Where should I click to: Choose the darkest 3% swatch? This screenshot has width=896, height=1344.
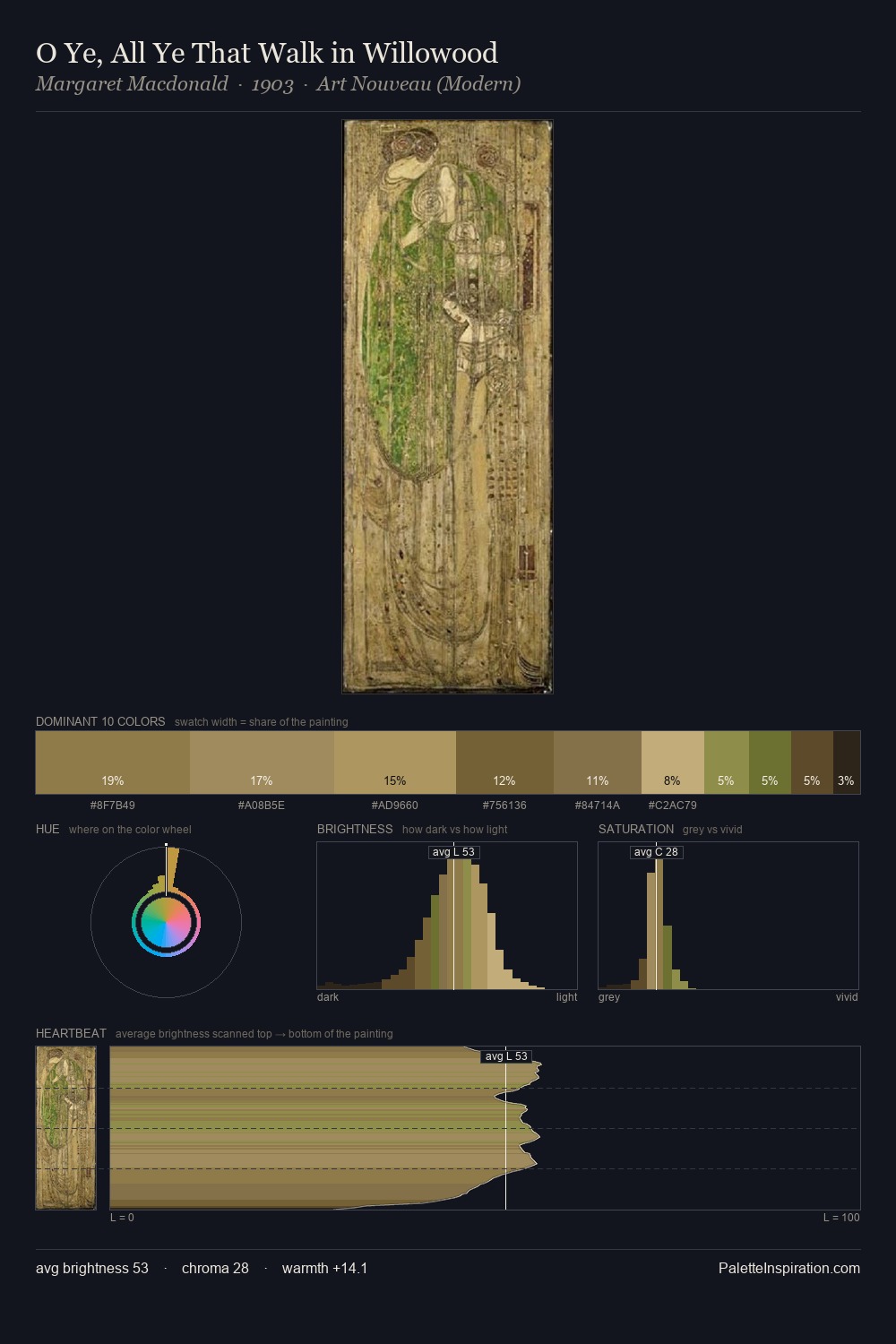[847, 762]
